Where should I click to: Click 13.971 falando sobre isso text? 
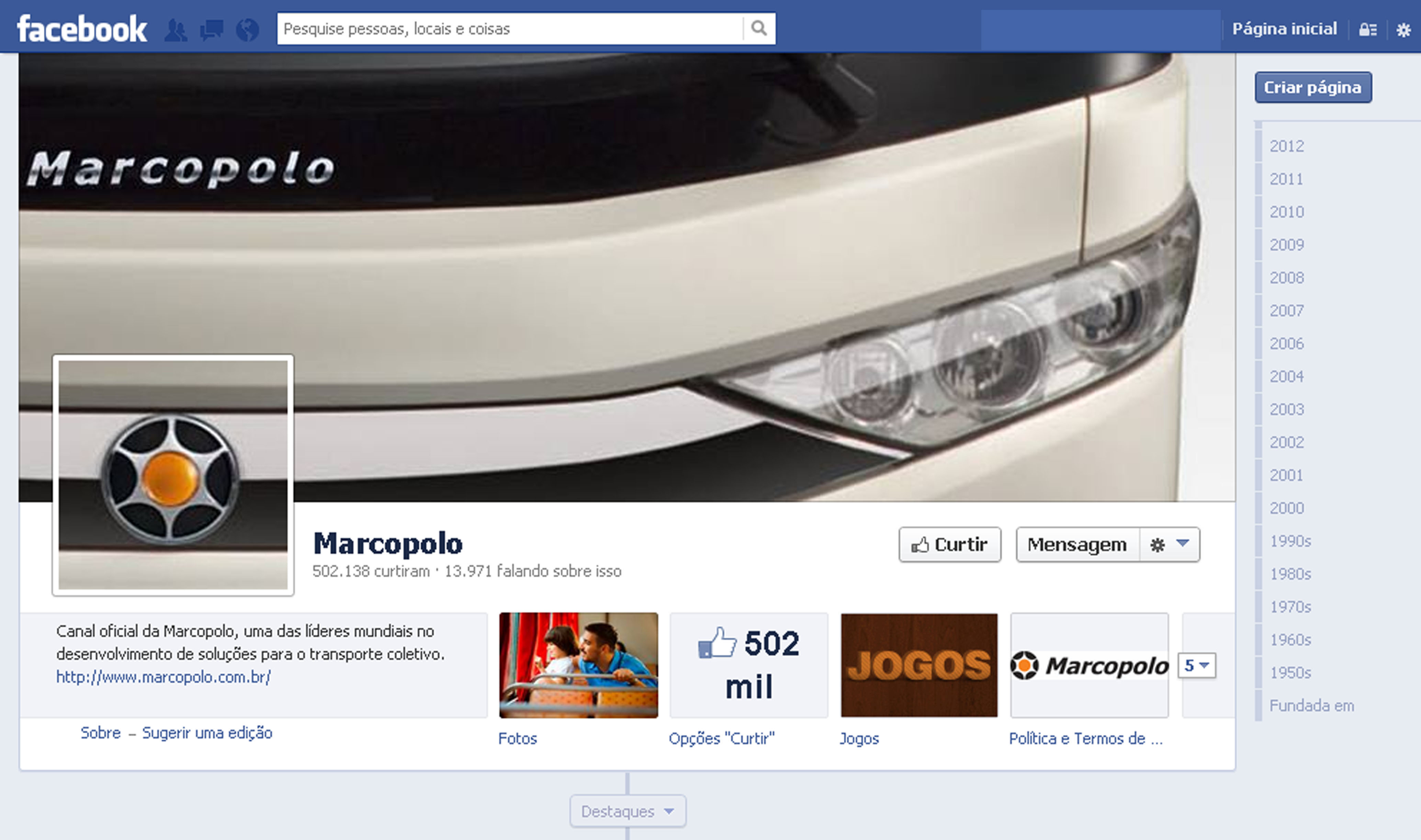[533, 571]
